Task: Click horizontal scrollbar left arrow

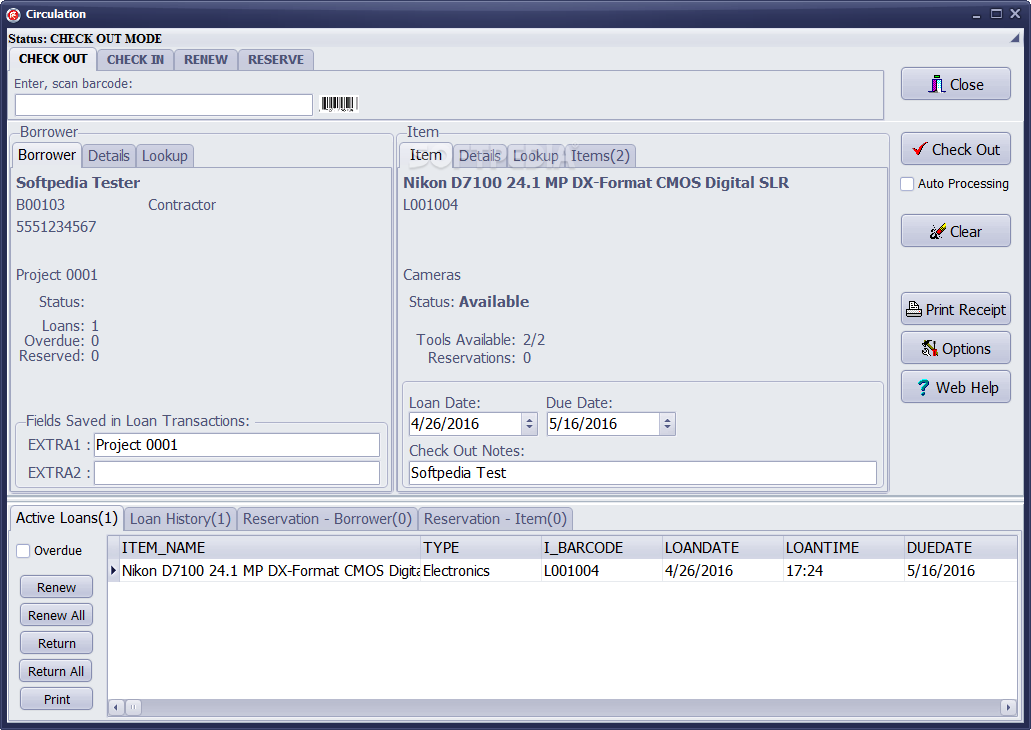Action: pyautogui.click(x=116, y=708)
